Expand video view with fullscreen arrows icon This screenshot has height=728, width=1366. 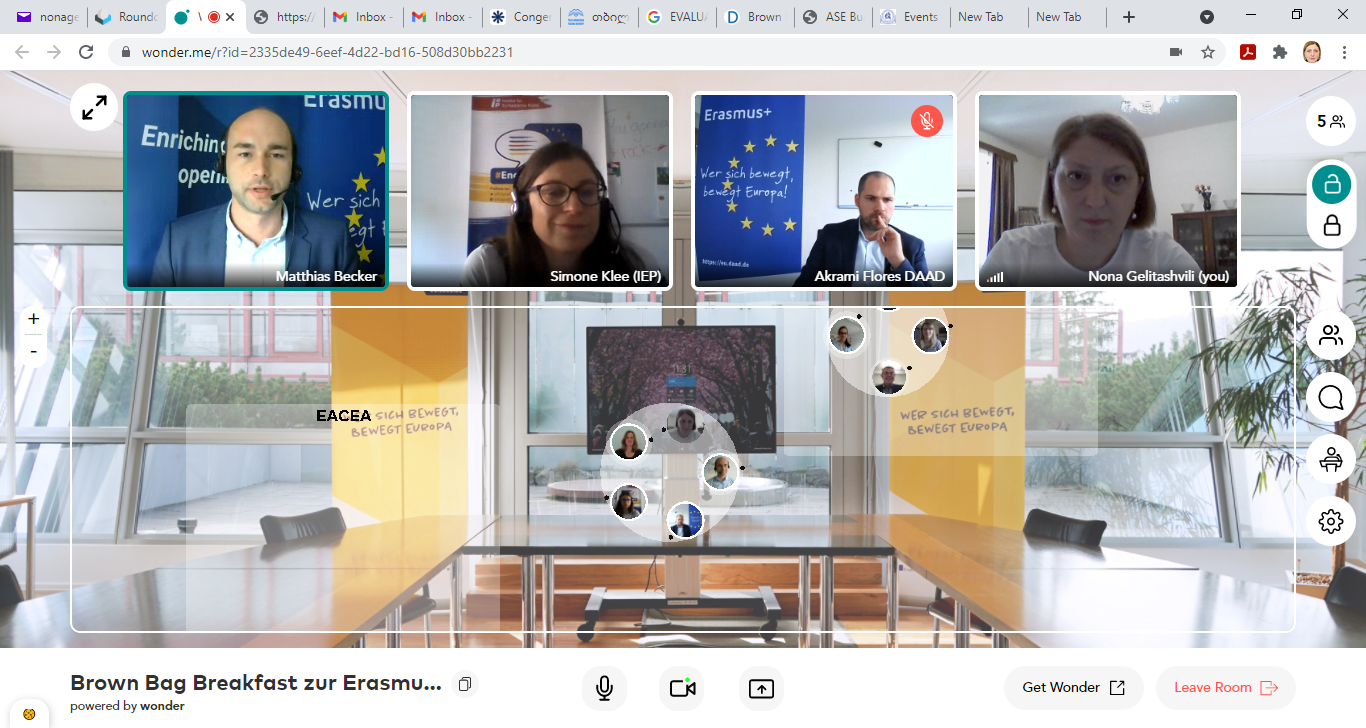click(x=94, y=108)
